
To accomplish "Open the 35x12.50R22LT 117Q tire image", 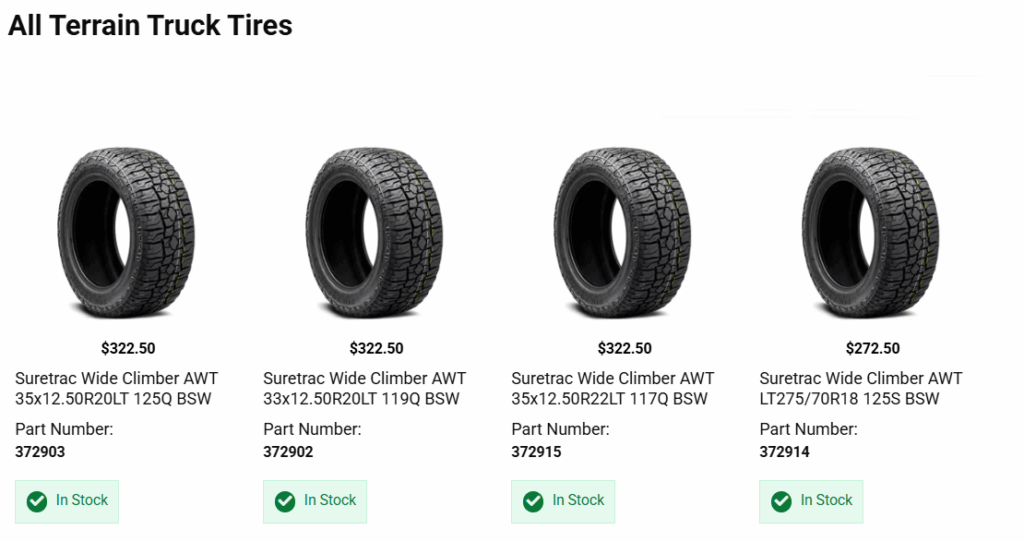I will pos(624,232).
